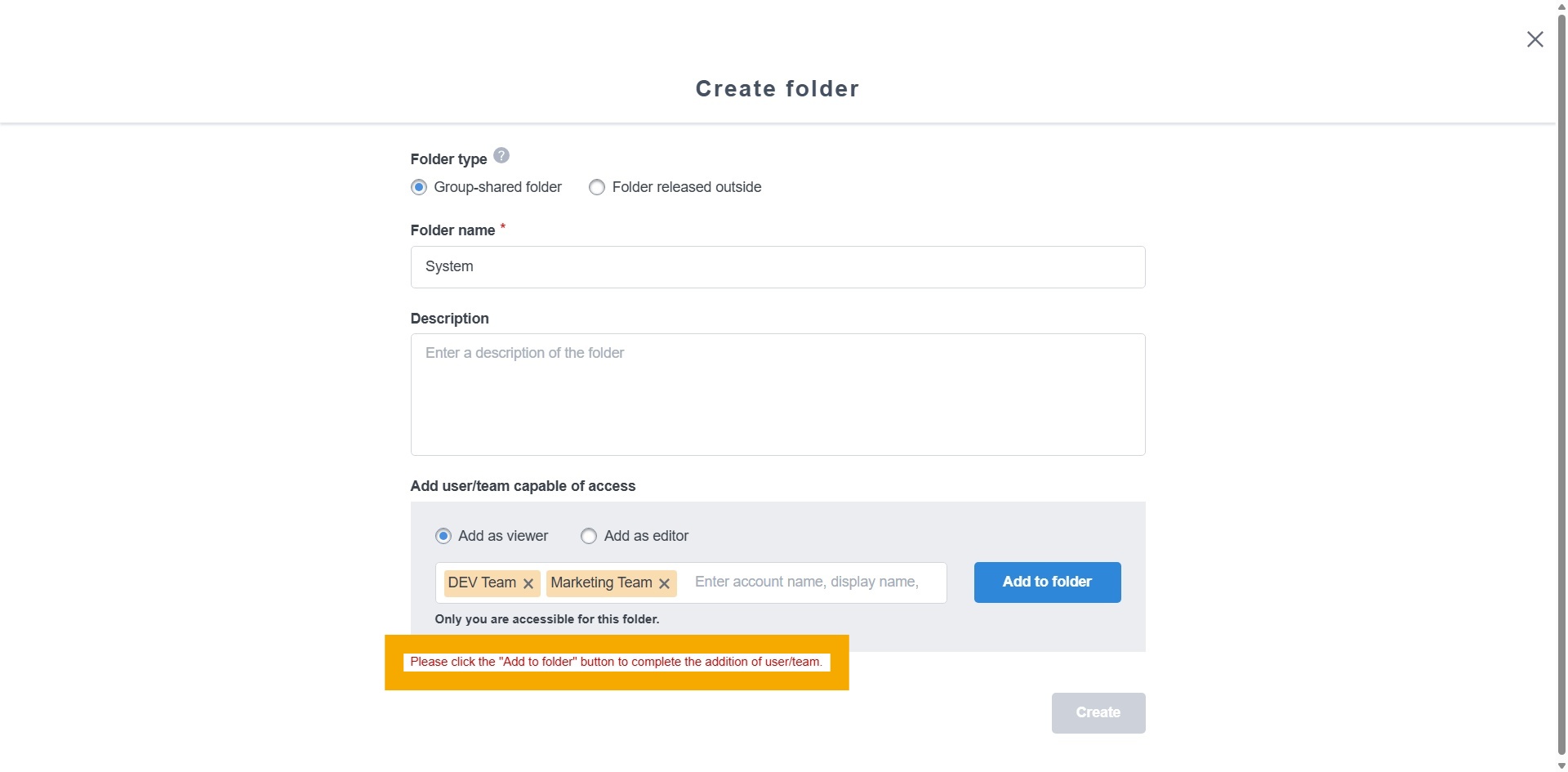Focus the Description text area
1568x772 pixels.
pyautogui.click(x=777, y=395)
